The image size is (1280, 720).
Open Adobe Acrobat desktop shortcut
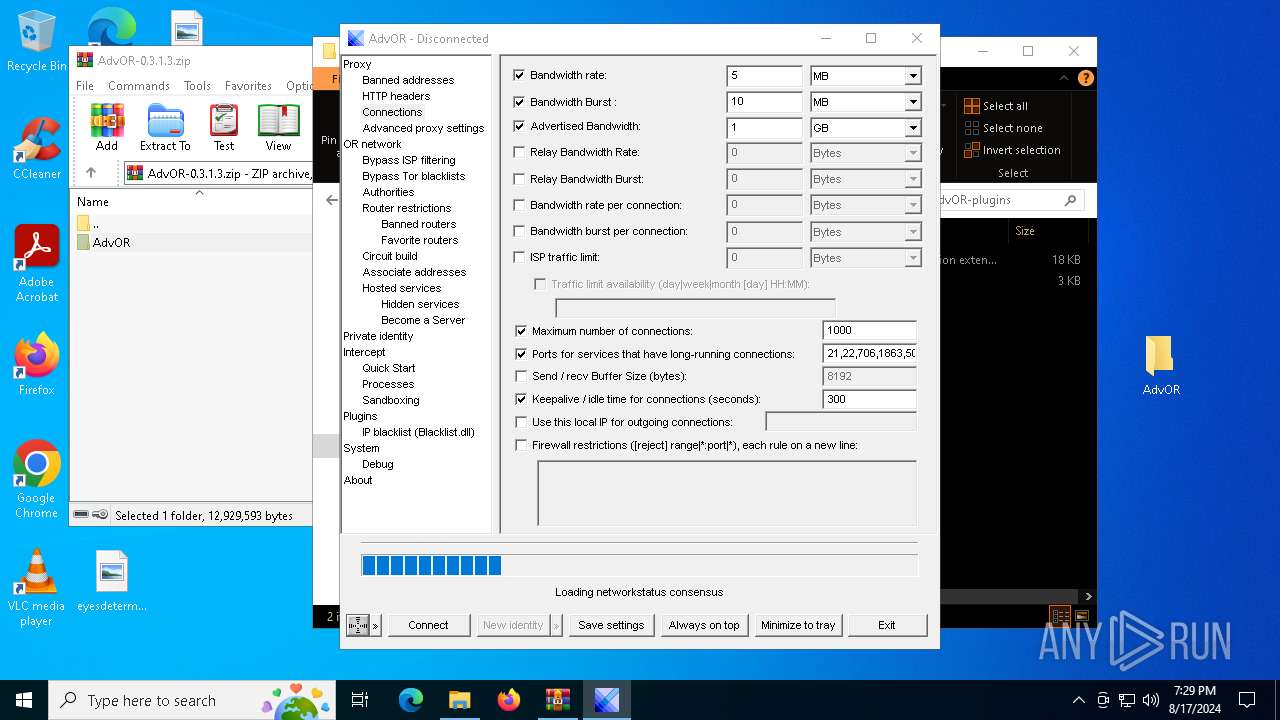(37, 263)
